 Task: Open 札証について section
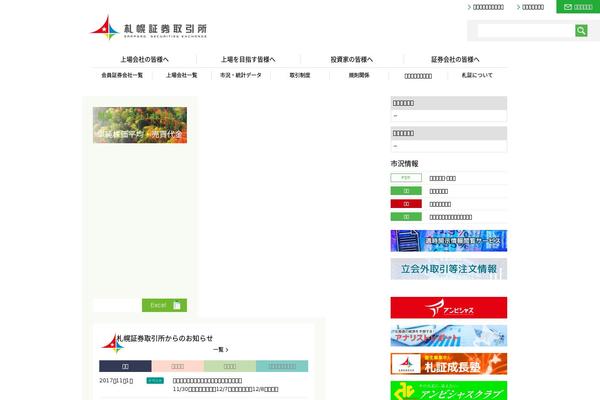click(477, 75)
